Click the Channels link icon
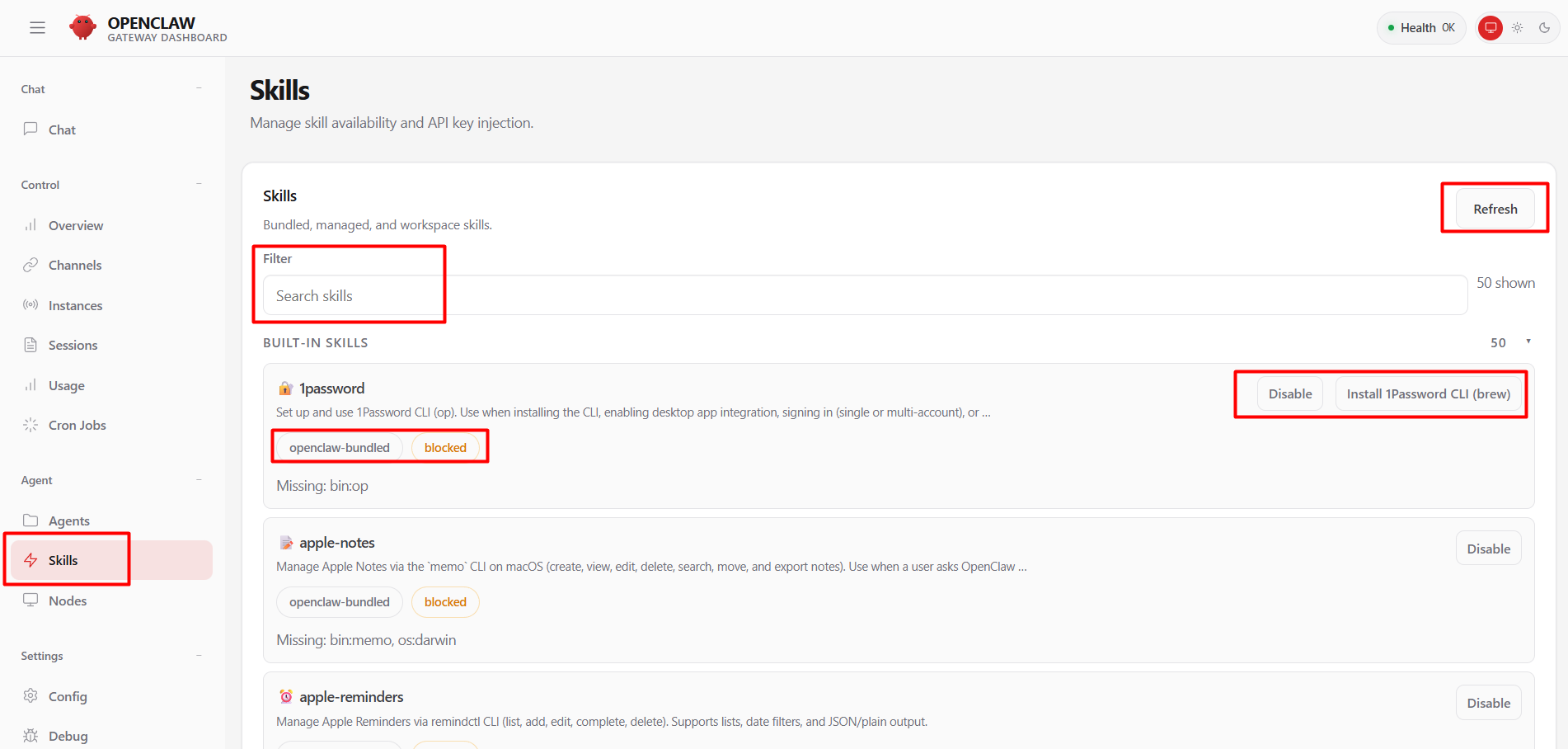Viewport: 1568px width, 749px height. pos(31,265)
